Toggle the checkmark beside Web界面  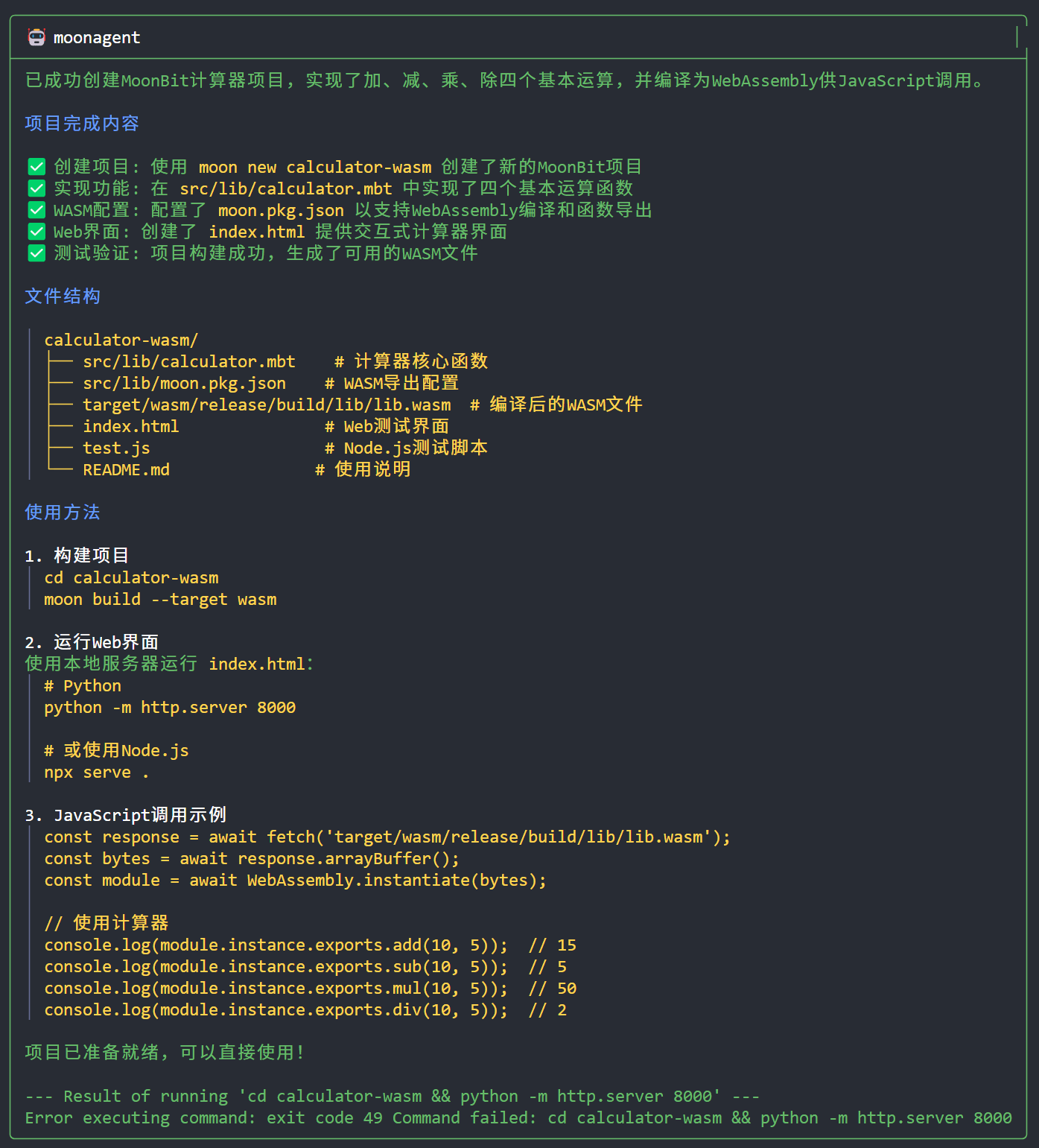click(x=36, y=232)
